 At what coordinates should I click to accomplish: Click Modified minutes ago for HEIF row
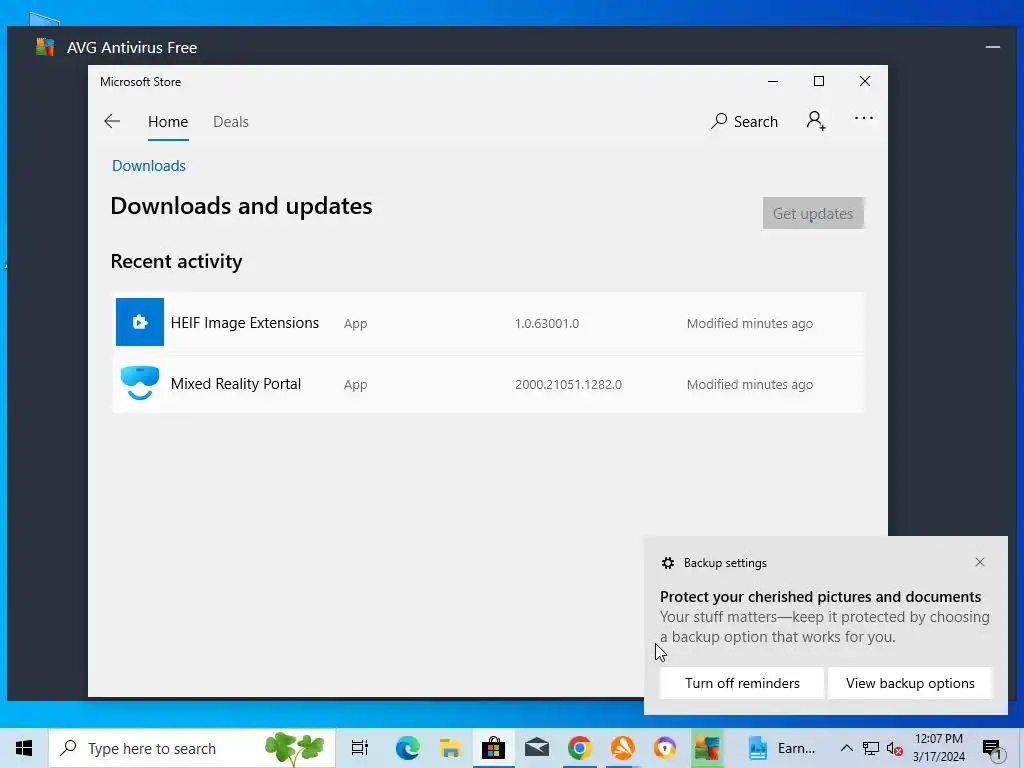point(750,323)
